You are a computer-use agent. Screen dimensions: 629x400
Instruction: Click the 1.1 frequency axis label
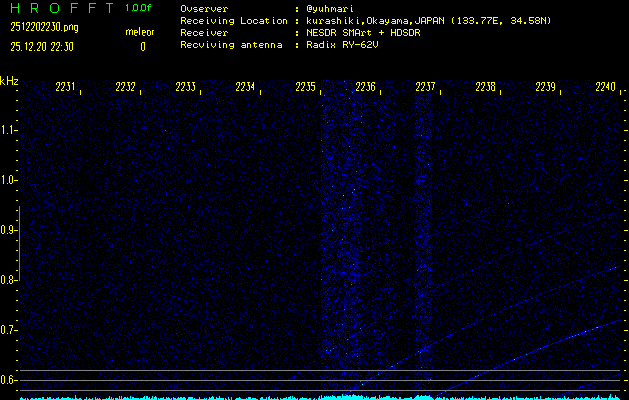click(9, 130)
